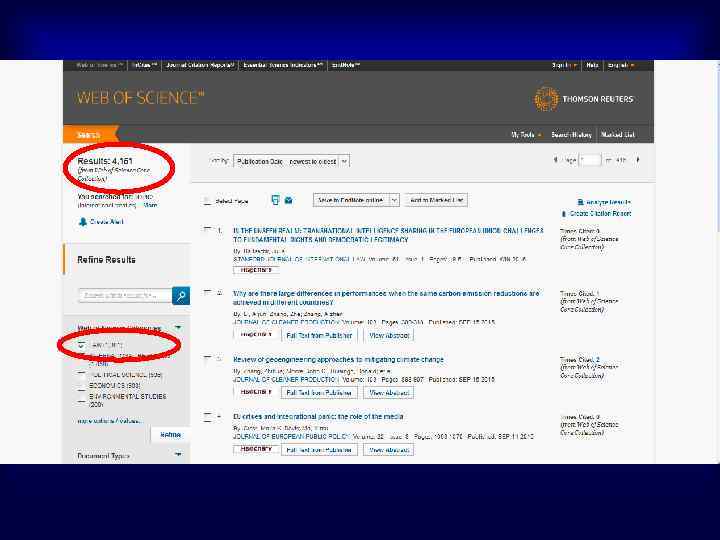Tick the checkbox for result 2

[x=208, y=292]
